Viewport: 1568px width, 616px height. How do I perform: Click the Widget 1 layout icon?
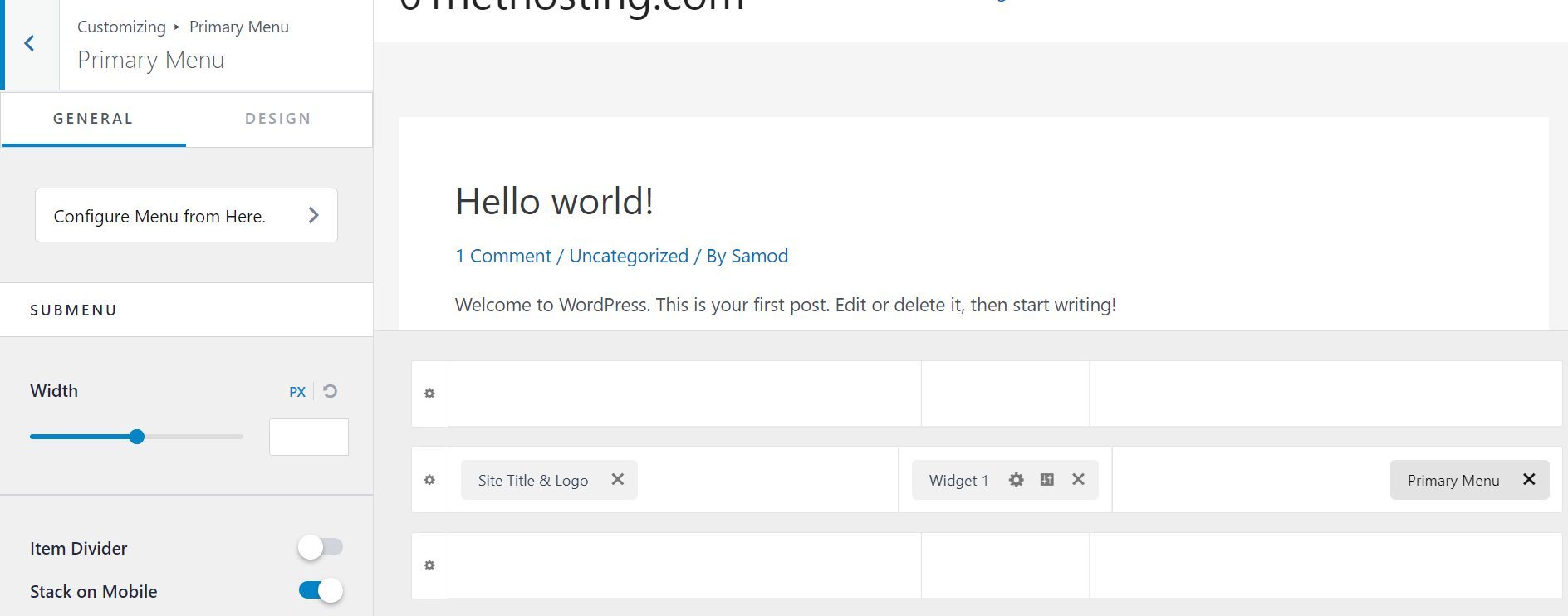click(1047, 479)
